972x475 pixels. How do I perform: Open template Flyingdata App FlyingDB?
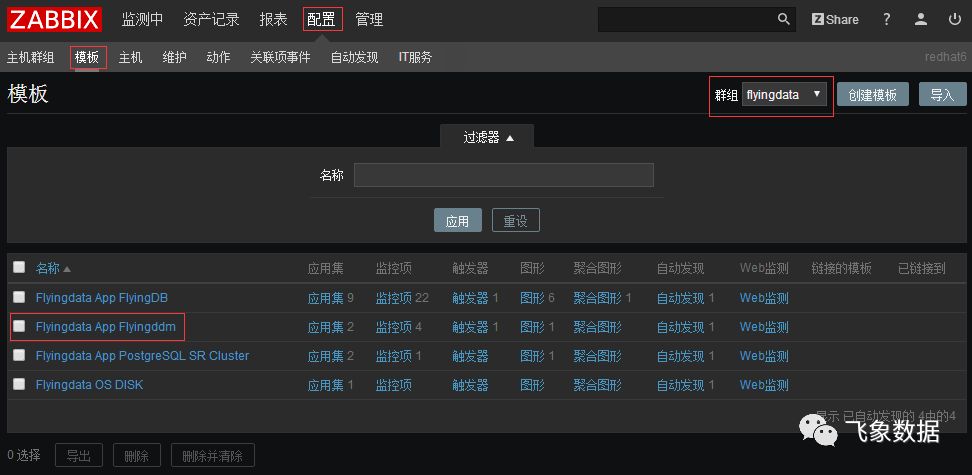tap(102, 297)
